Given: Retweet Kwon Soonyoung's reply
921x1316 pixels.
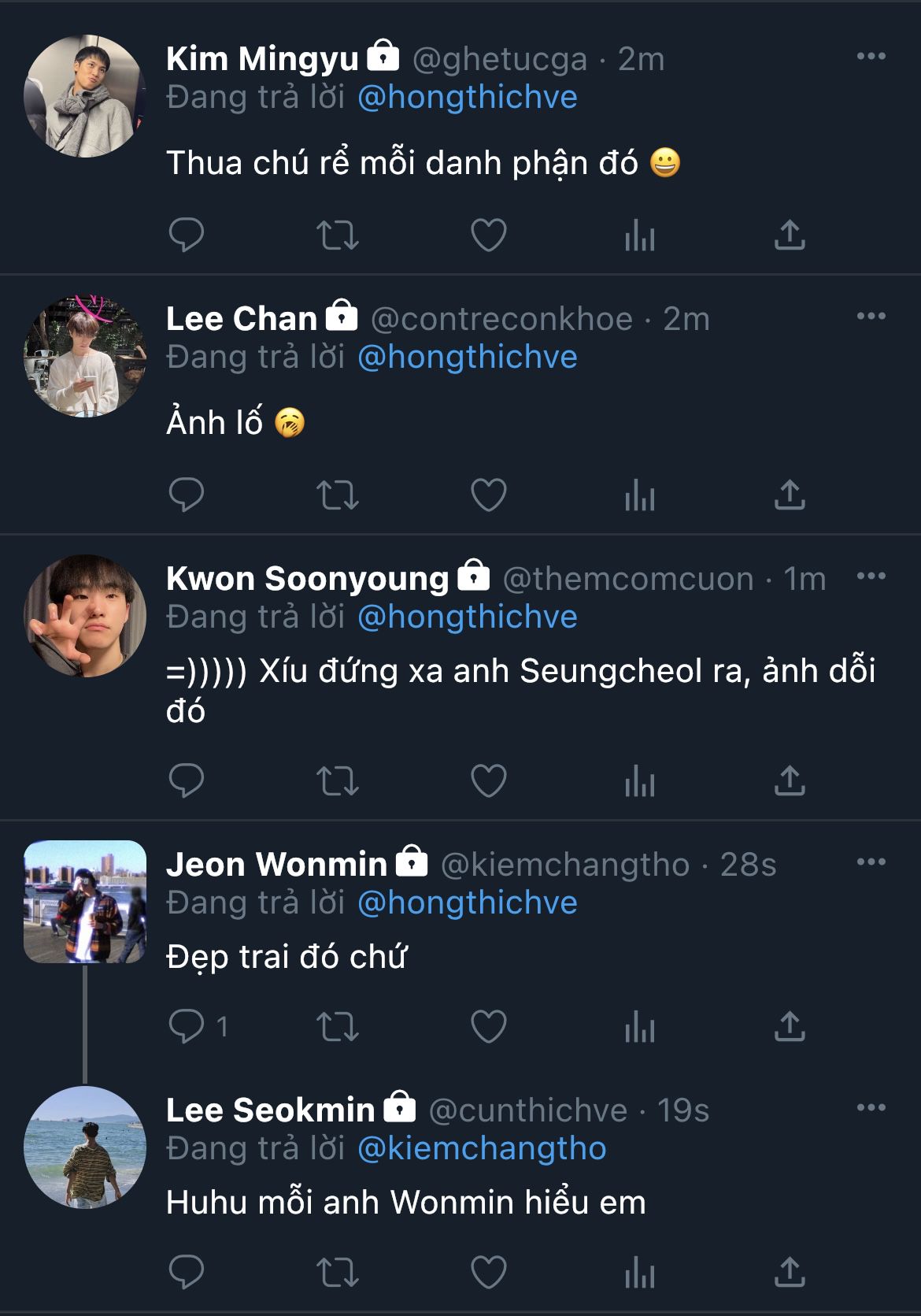Looking at the screenshot, I should coord(338,780).
